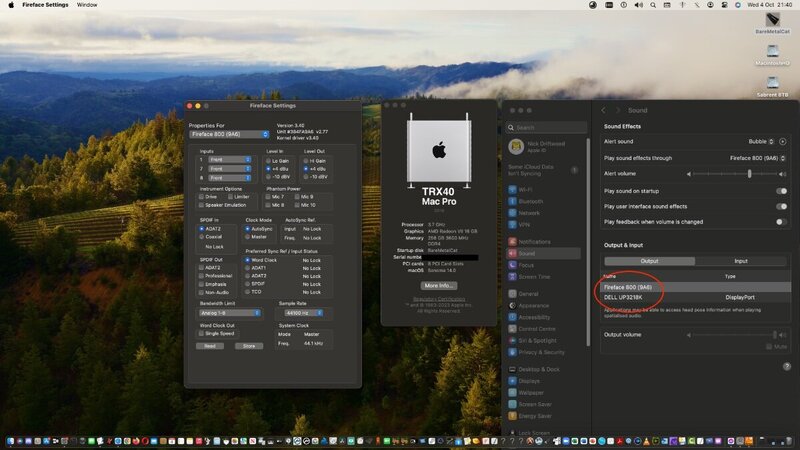Open the BareMetalCat desktop drive icon

pyautogui.click(x=772, y=20)
